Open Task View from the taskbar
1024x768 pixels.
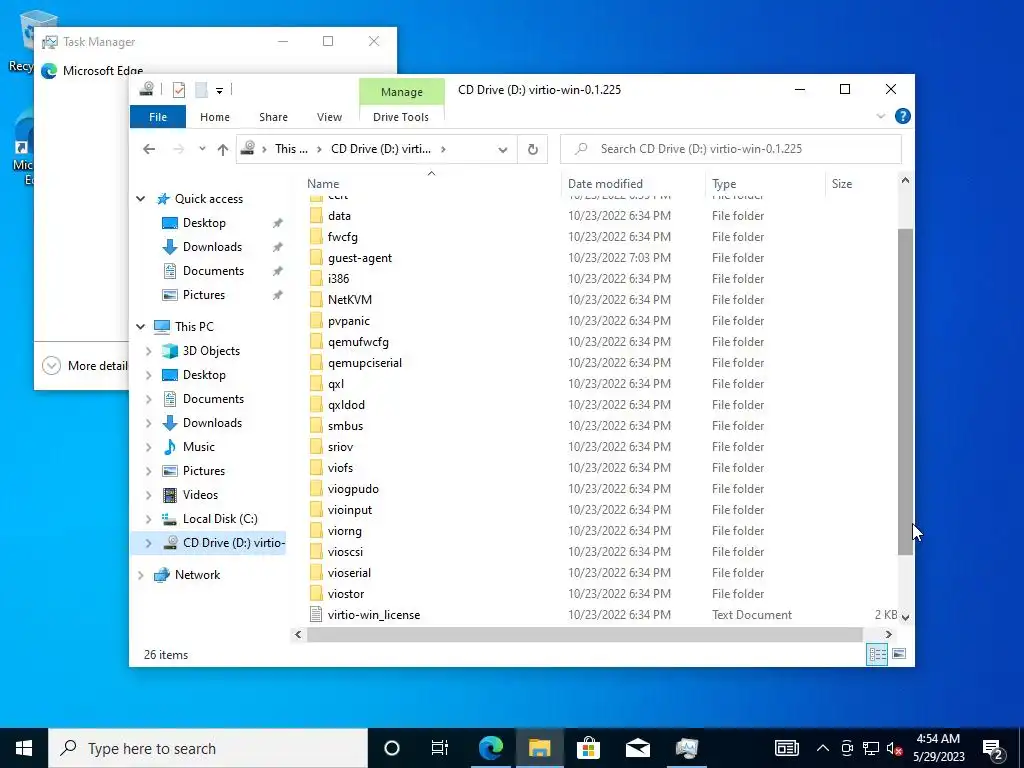tap(440, 748)
